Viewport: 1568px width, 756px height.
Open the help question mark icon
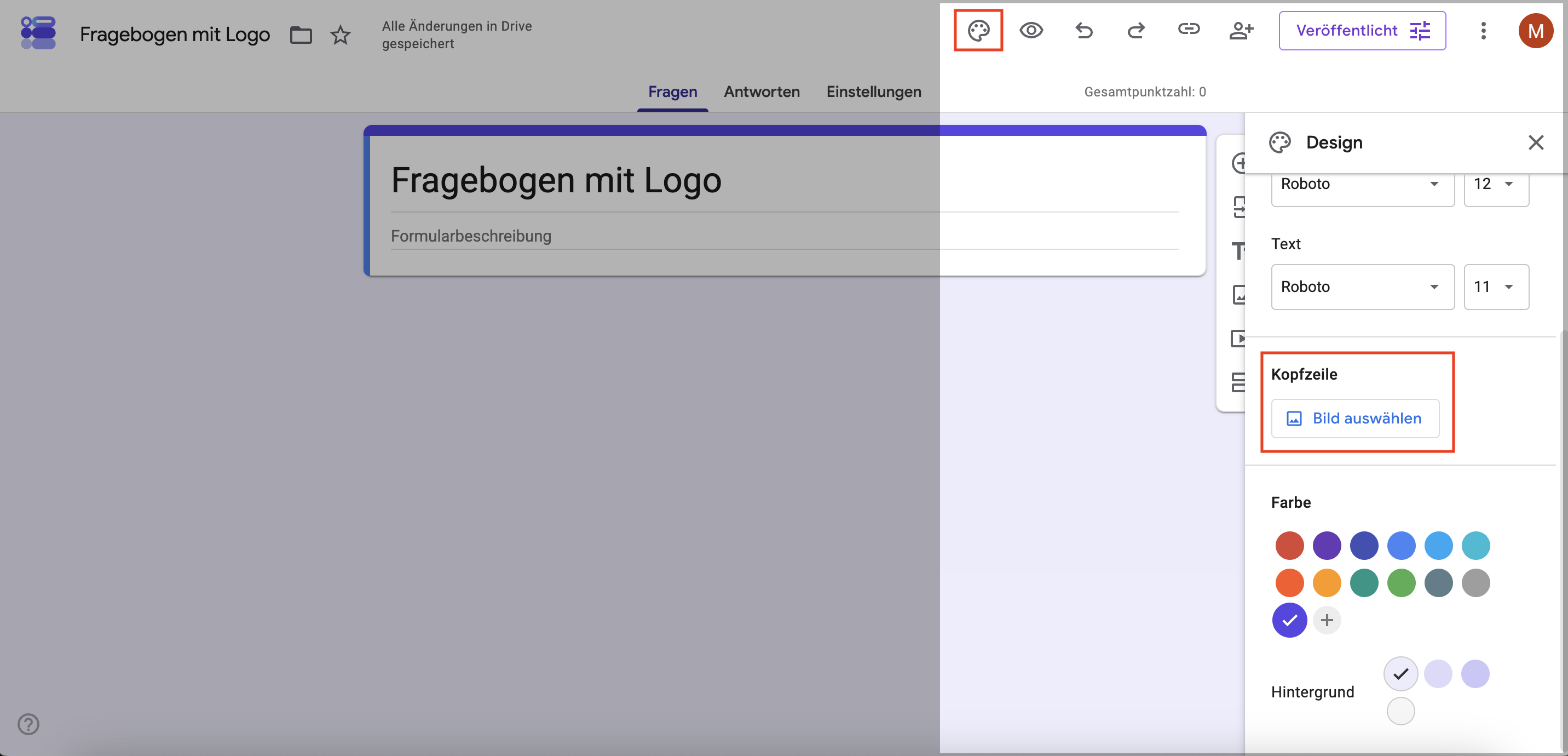tap(28, 724)
